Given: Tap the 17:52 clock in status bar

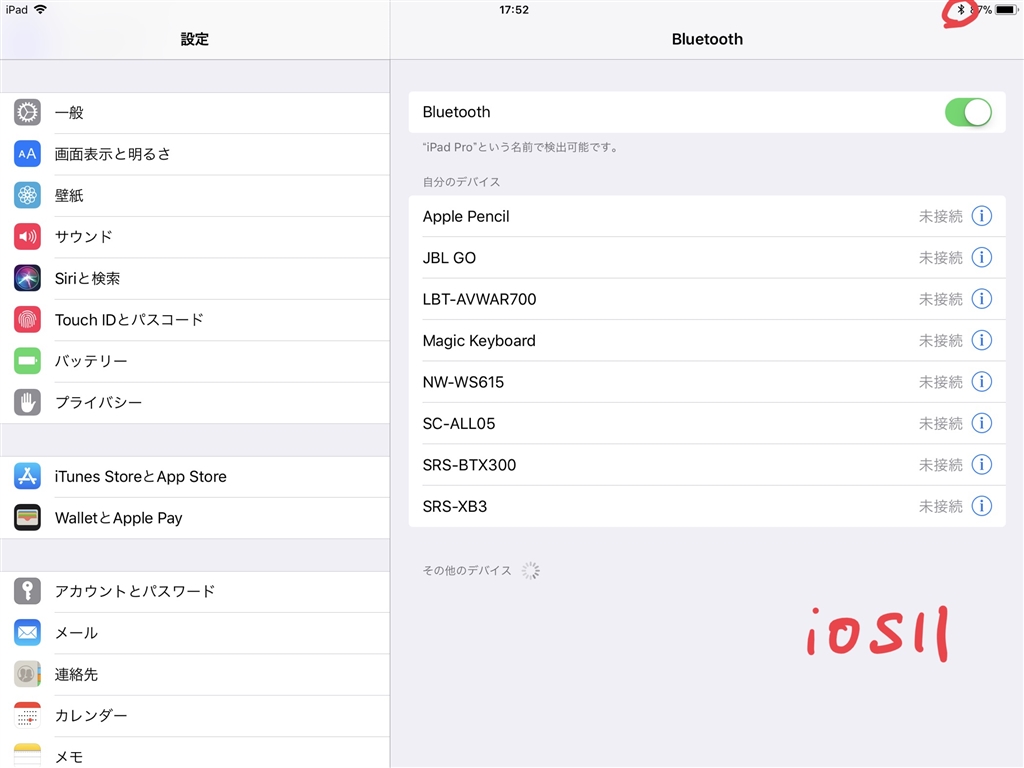Looking at the screenshot, I should (514, 10).
